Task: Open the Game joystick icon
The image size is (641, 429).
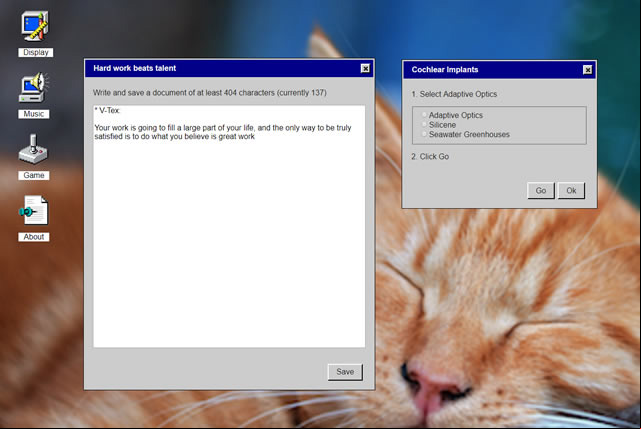Action: tap(34, 149)
